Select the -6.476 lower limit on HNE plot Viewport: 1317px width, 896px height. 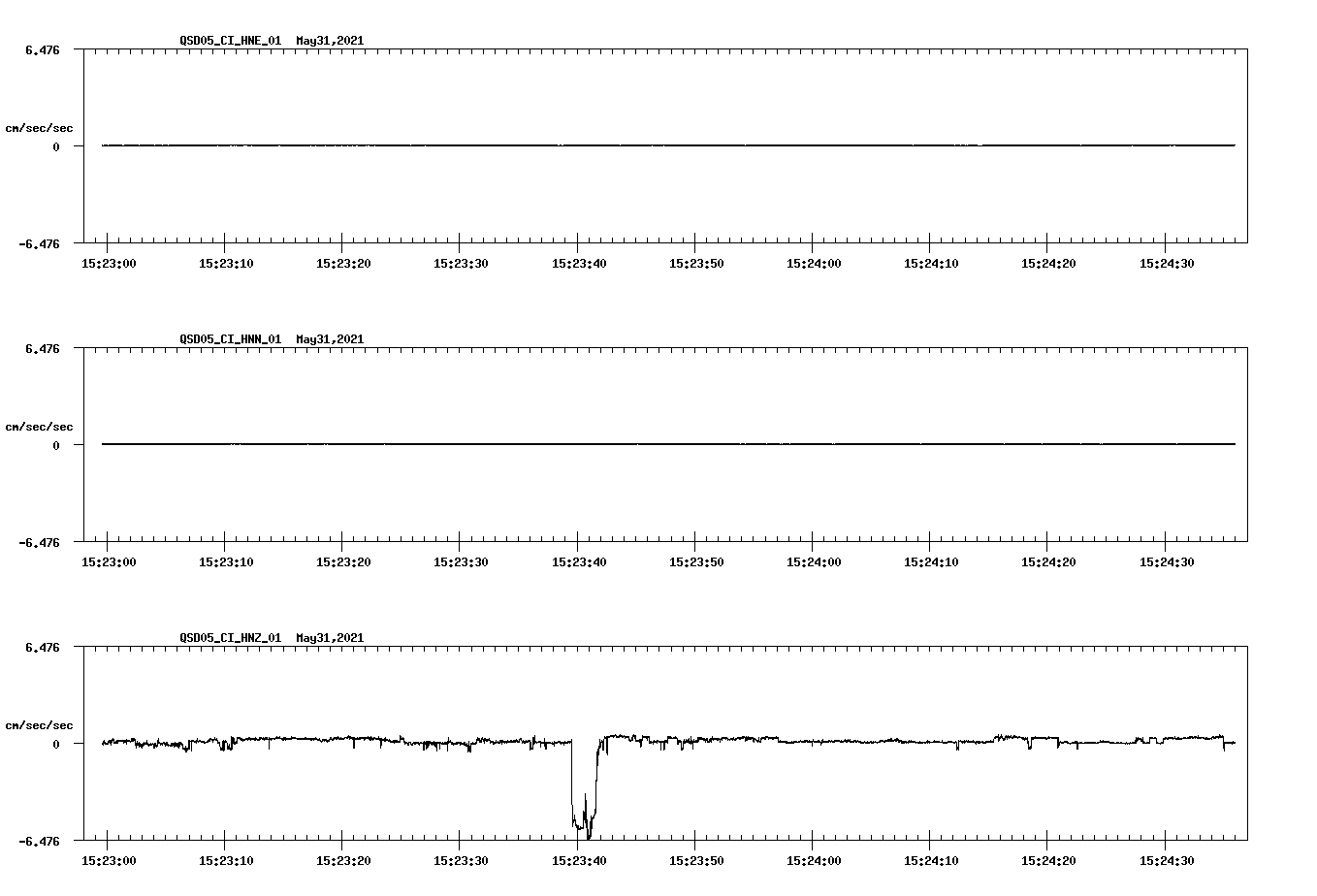[40, 243]
